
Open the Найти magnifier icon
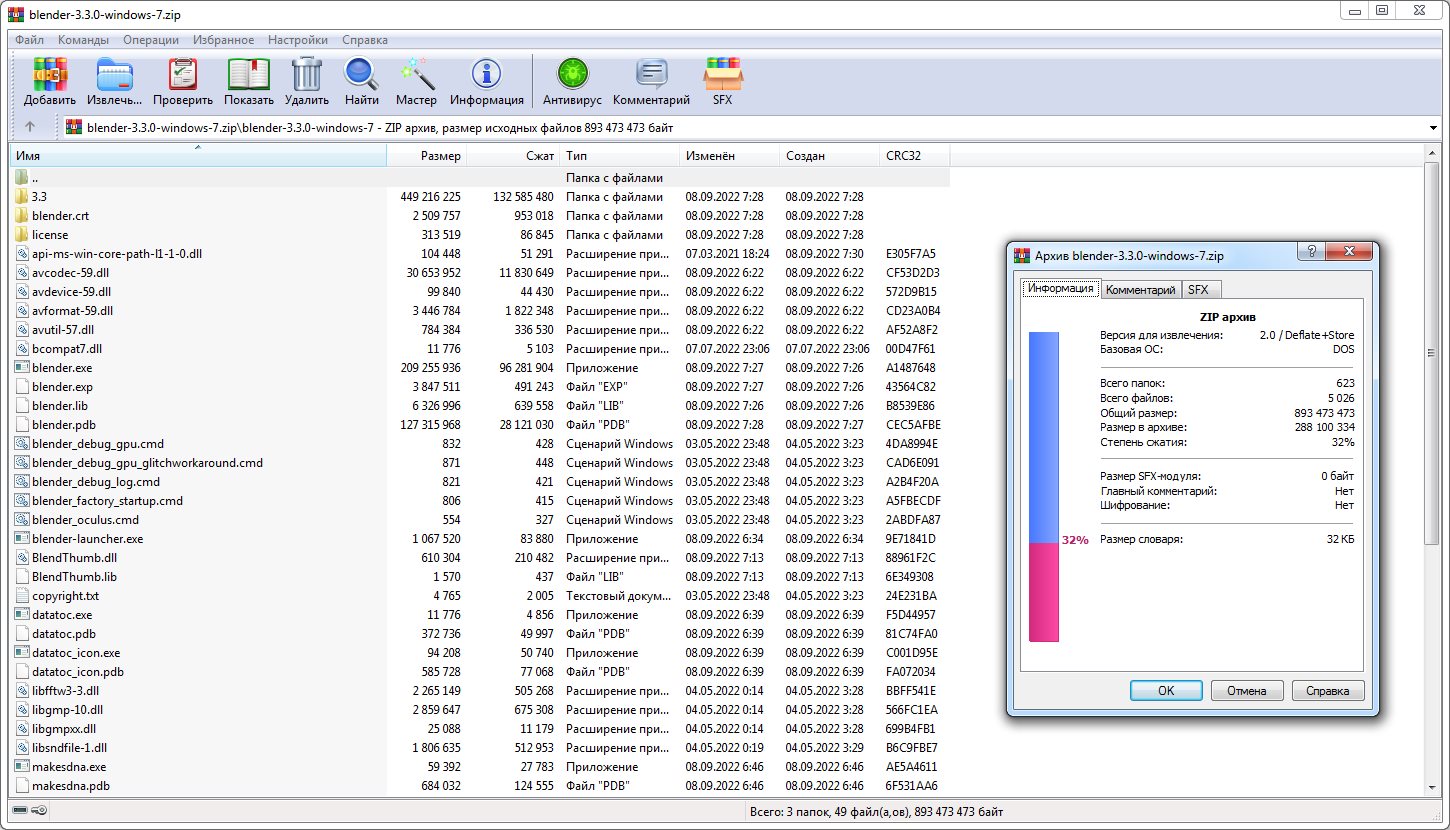click(361, 75)
